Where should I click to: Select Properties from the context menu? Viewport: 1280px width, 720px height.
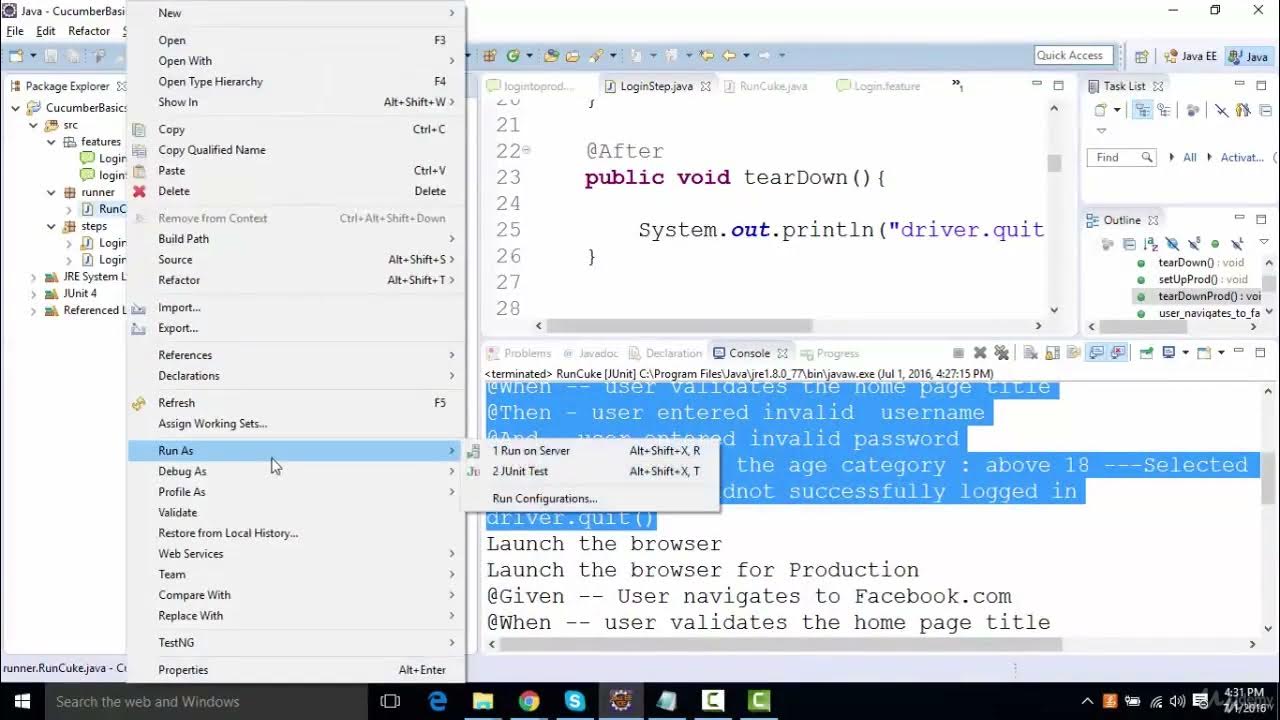296,670
